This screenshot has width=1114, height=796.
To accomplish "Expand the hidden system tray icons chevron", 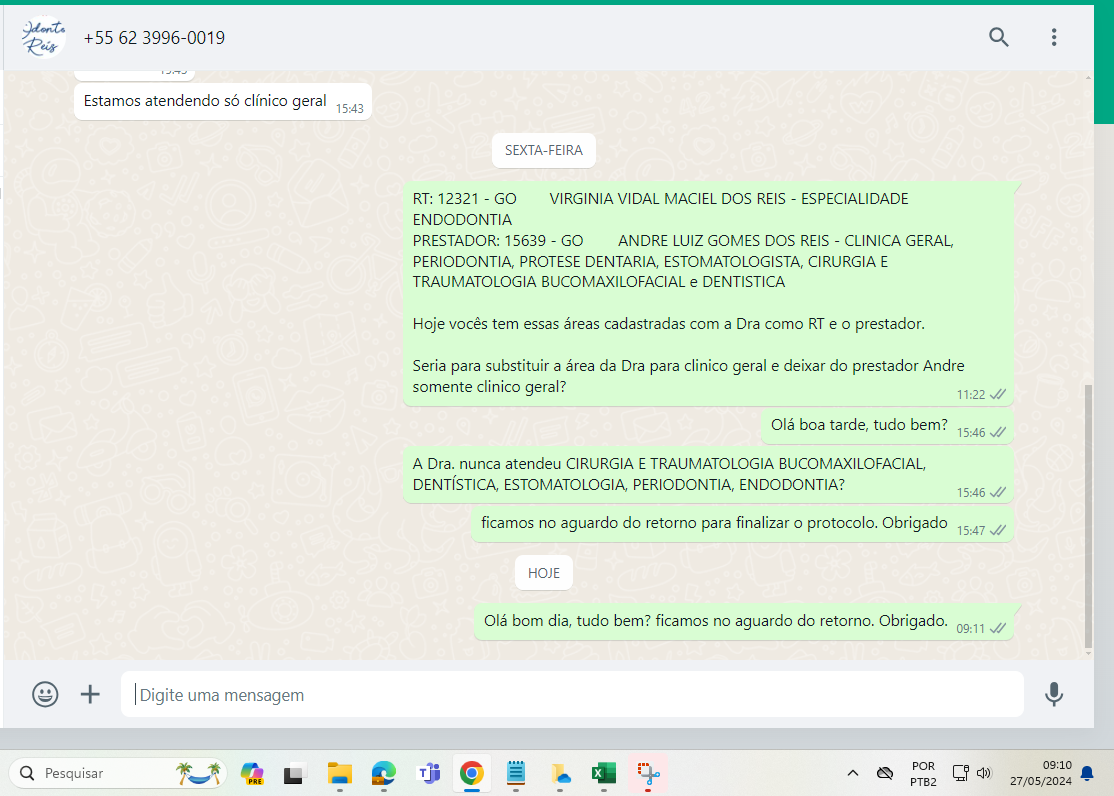I will point(853,773).
